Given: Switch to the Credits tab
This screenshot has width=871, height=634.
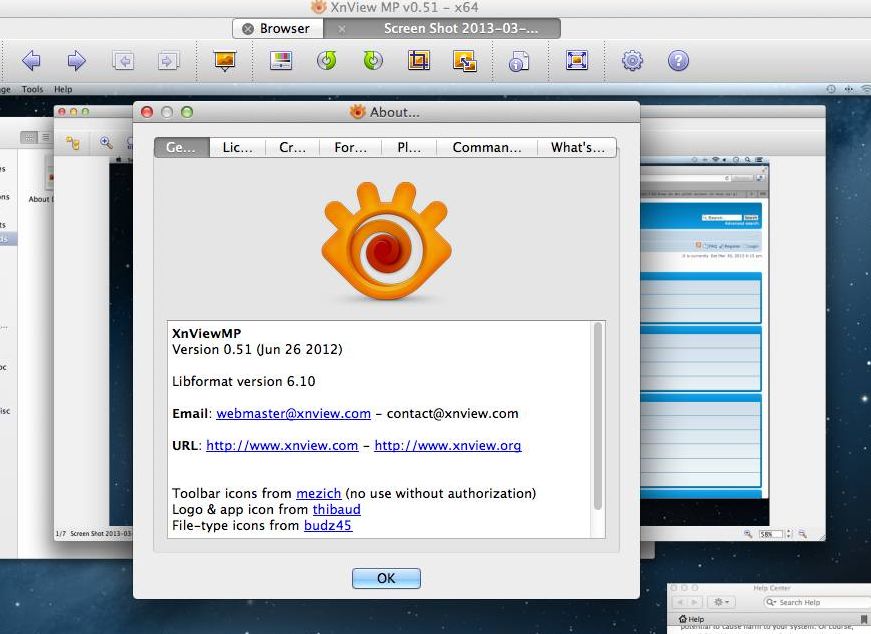Looking at the screenshot, I should point(292,147).
